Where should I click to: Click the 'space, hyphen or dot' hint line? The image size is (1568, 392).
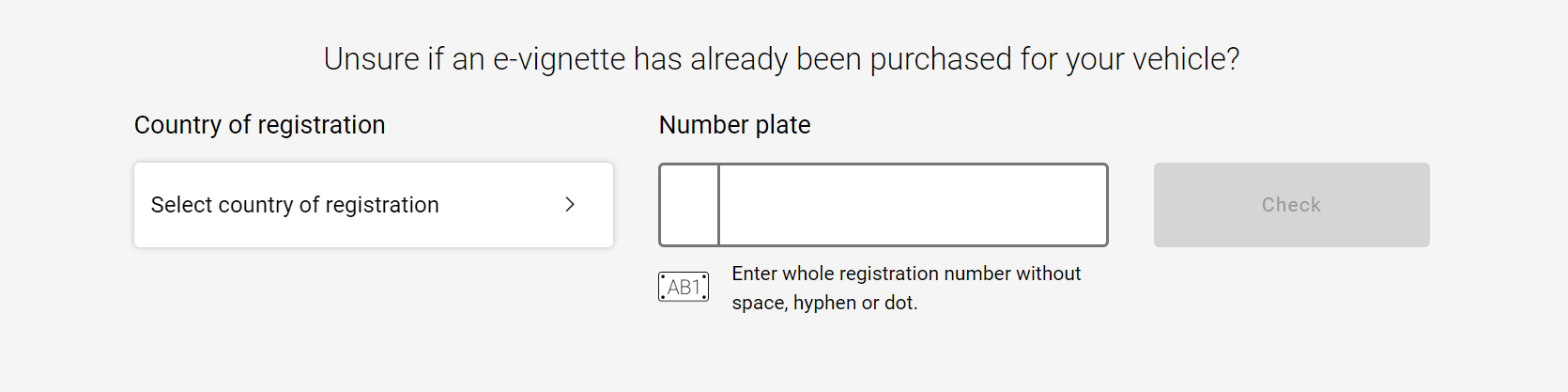click(825, 303)
